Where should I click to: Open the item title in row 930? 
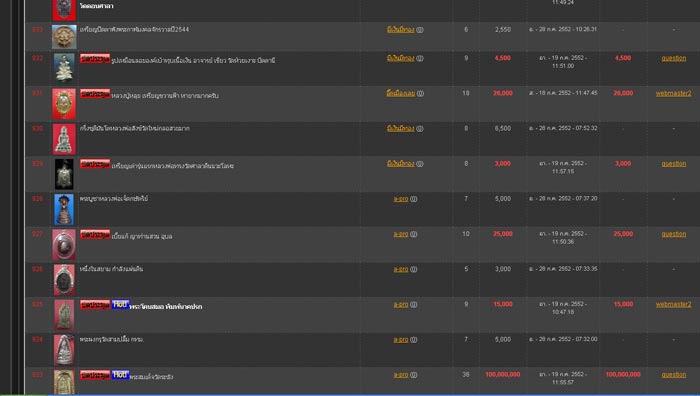coord(134,128)
